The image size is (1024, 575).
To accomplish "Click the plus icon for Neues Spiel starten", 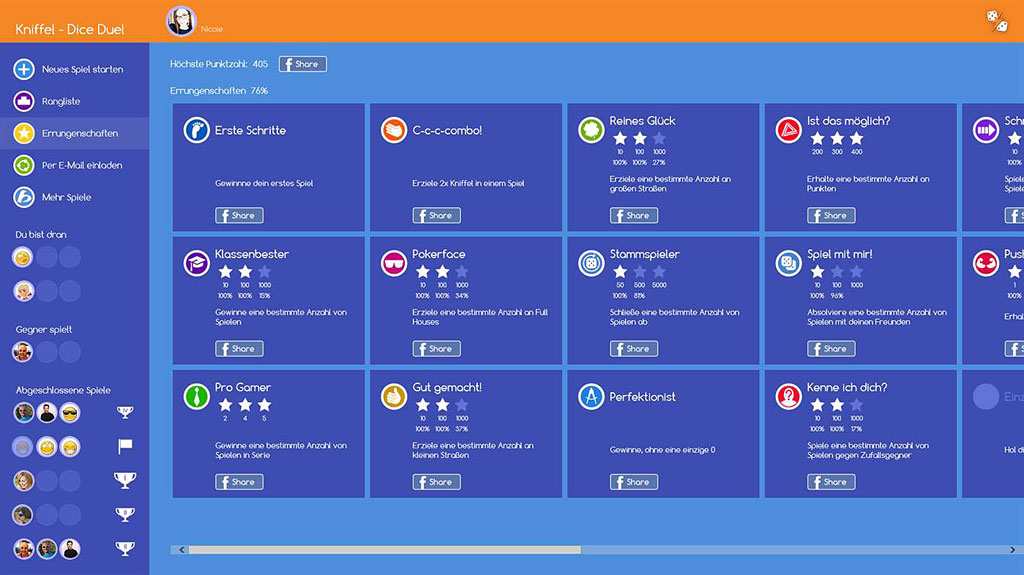I will [24, 69].
